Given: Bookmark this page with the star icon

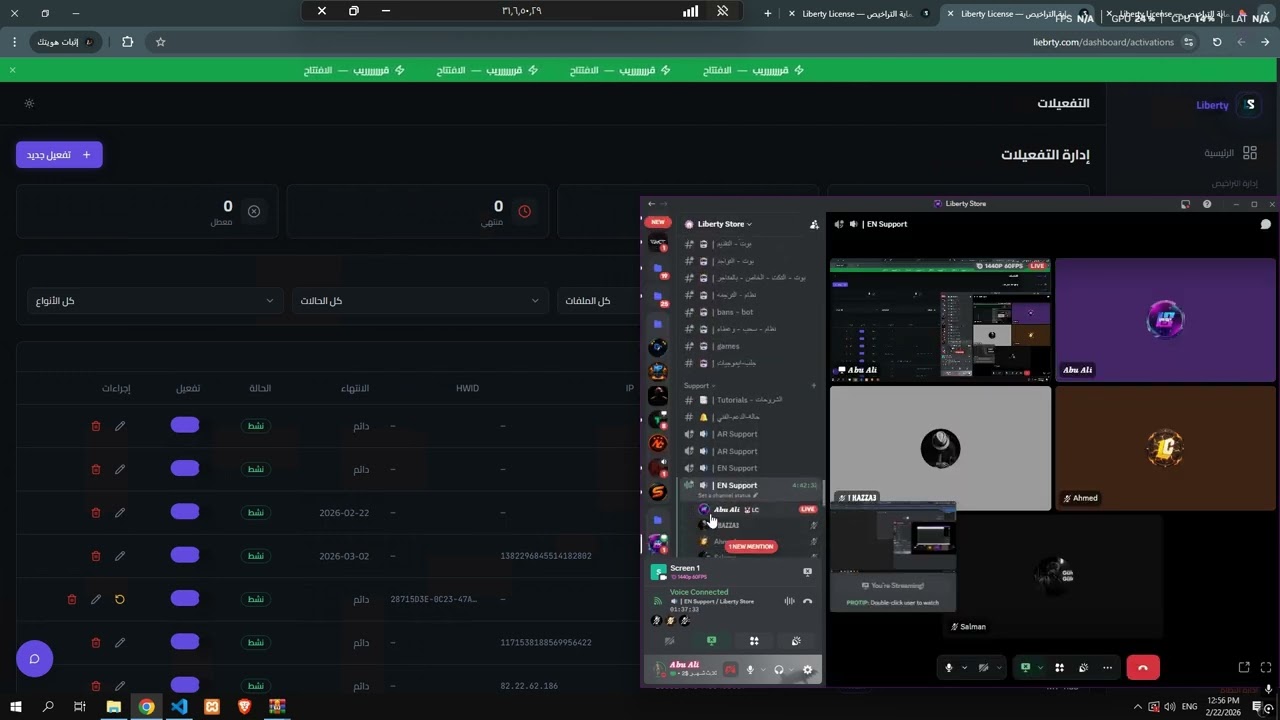Looking at the screenshot, I should (x=160, y=42).
